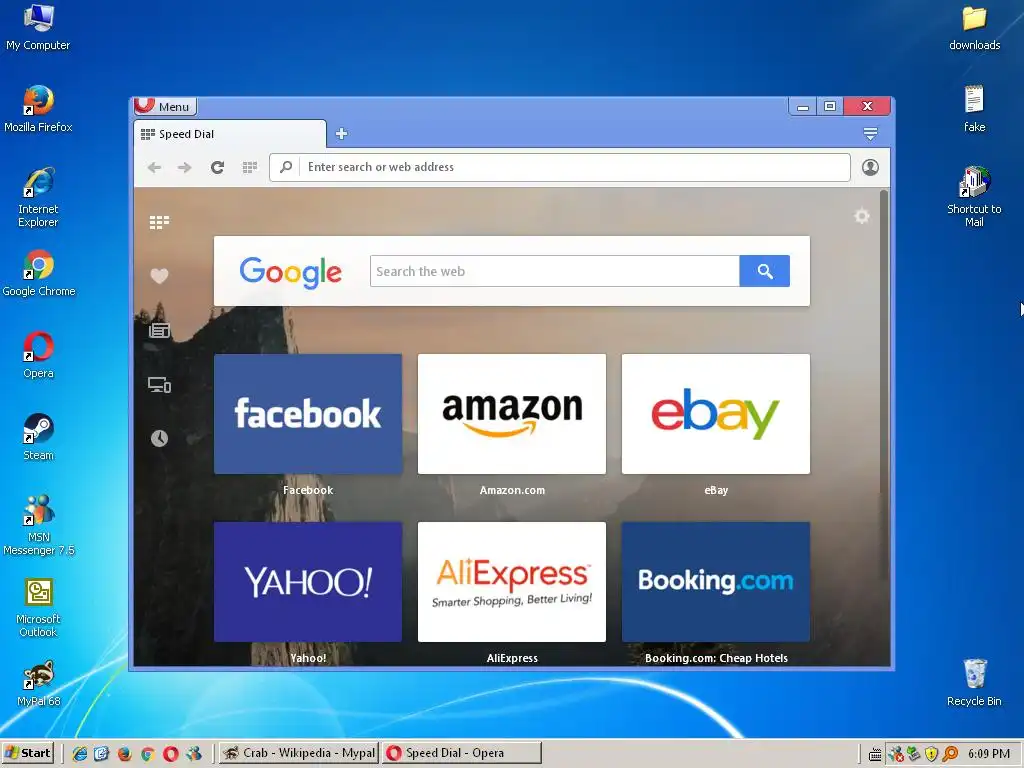
Task: Open the Amazon.com speed dial tile
Action: pyautogui.click(x=512, y=414)
